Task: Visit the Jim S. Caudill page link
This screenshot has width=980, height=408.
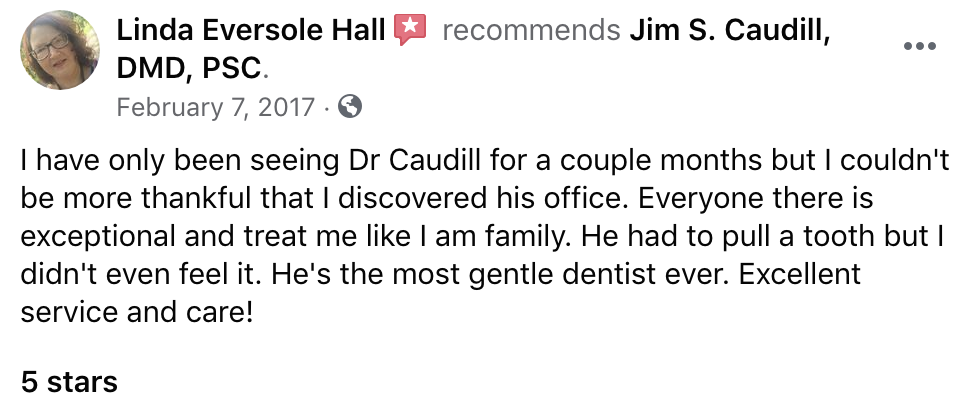Action: pos(730,32)
